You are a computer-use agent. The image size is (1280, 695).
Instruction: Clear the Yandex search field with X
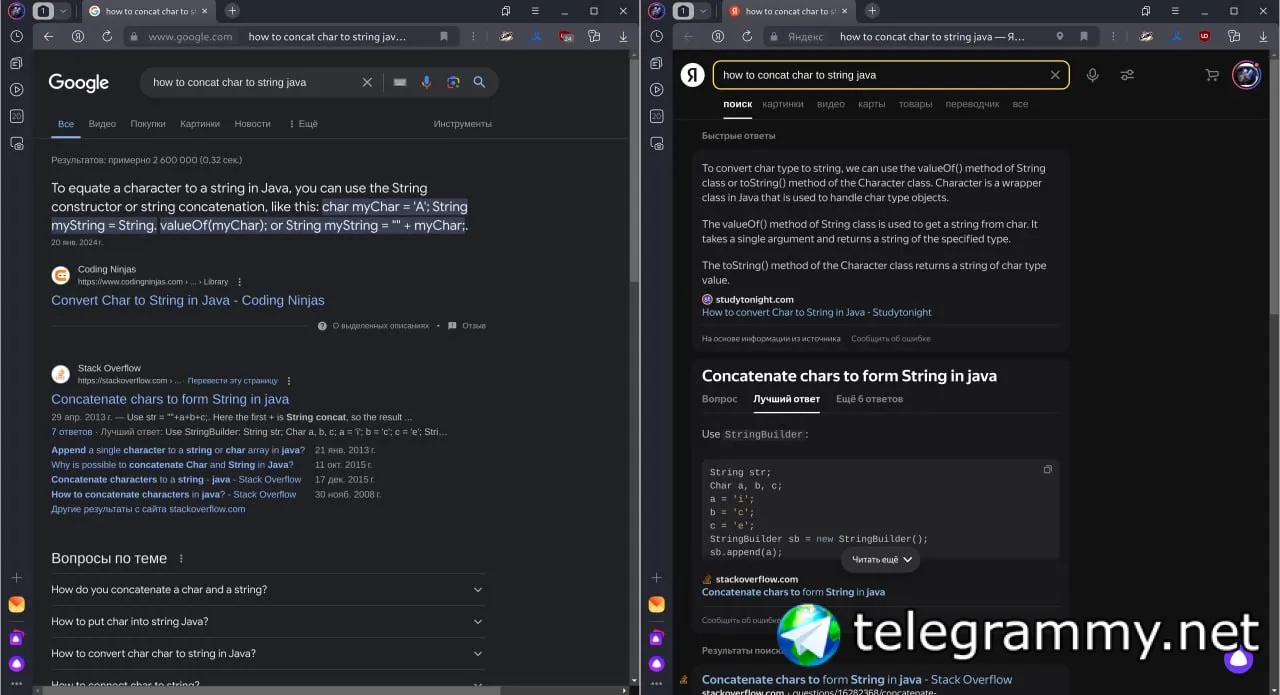[x=1055, y=75]
